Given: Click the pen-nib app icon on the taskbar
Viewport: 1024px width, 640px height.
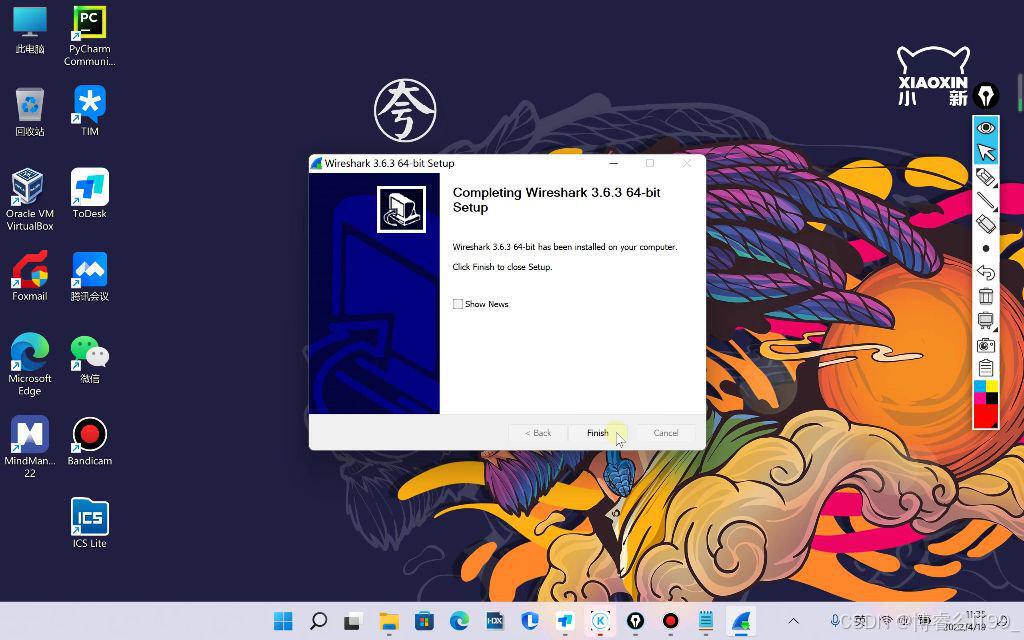Looking at the screenshot, I should click(x=635, y=621).
